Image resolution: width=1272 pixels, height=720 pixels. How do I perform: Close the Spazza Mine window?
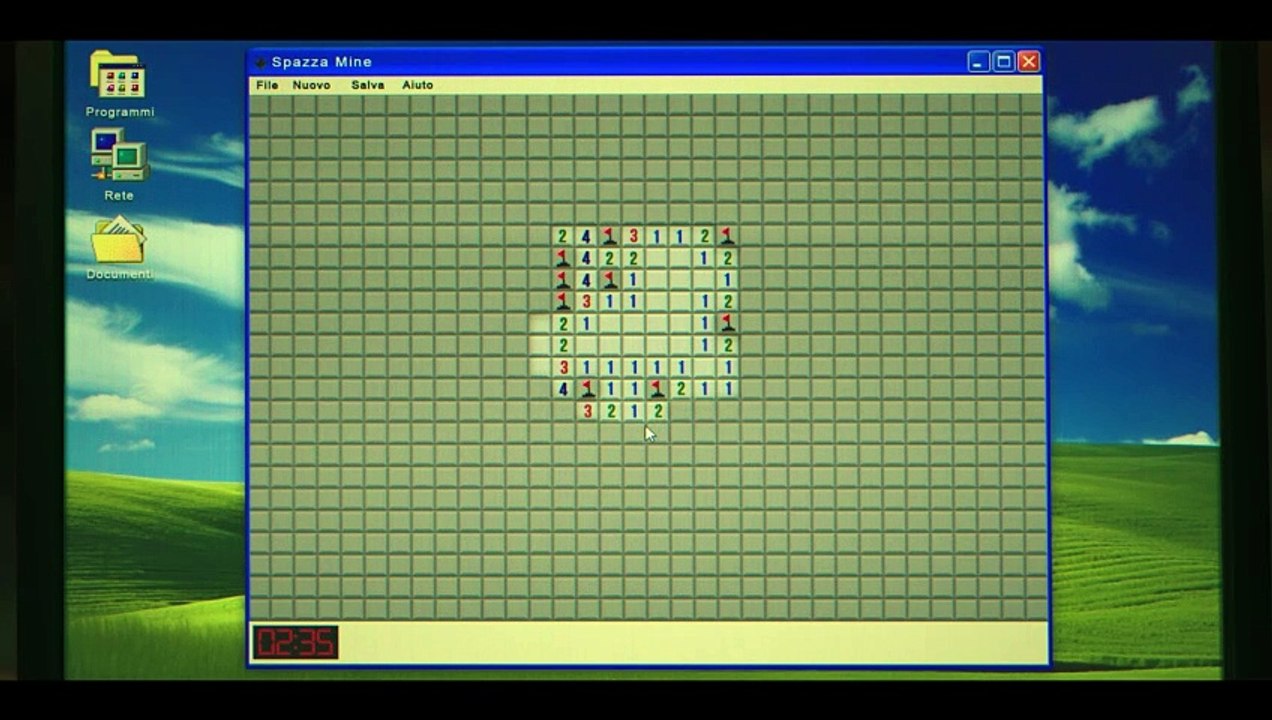1029,62
